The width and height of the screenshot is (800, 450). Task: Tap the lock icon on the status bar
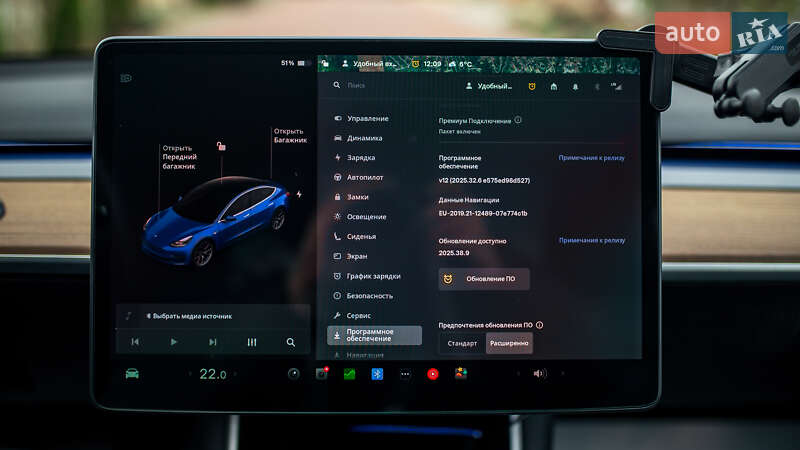[x=325, y=64]
